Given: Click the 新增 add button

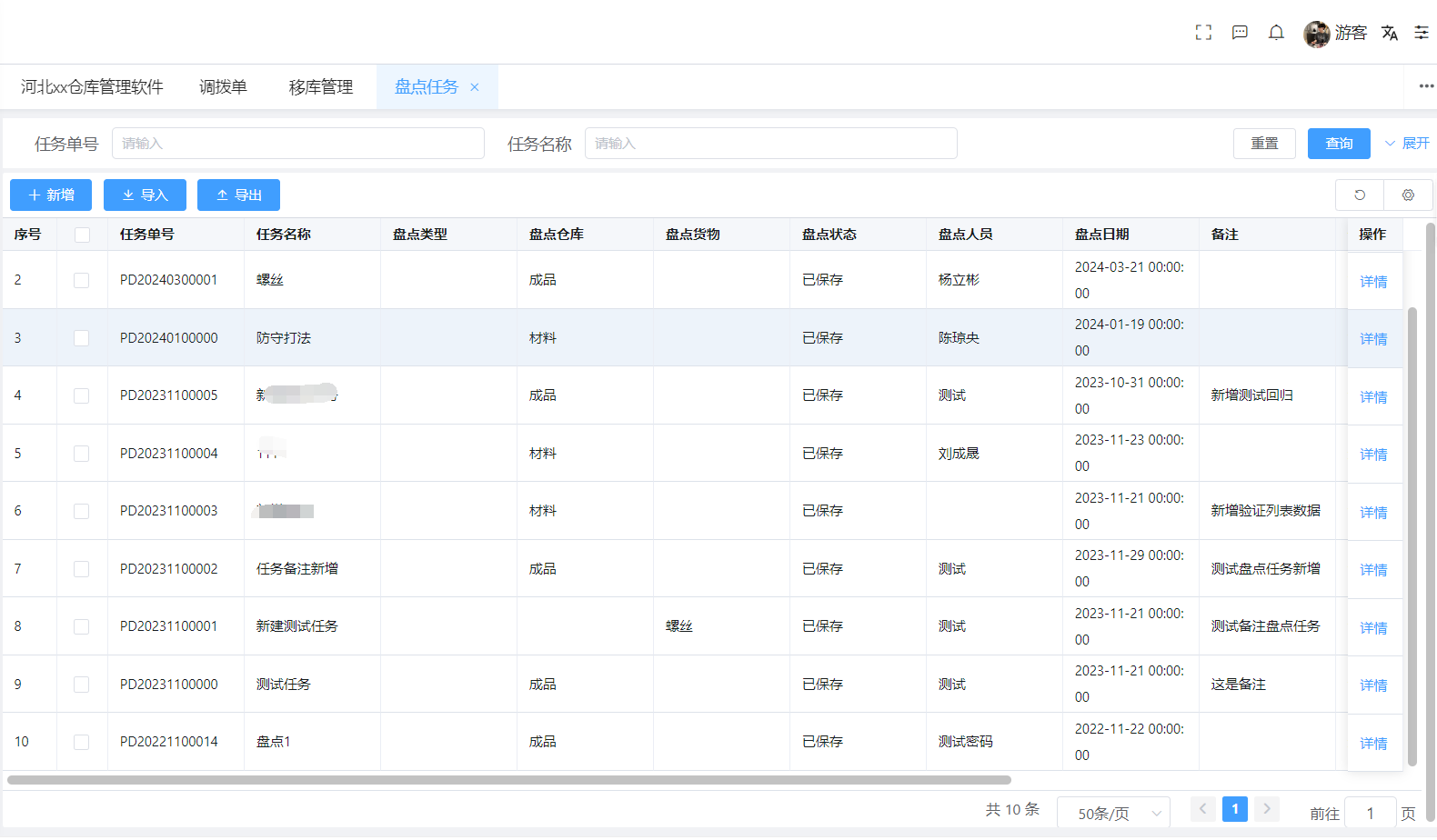Looking at the screenshot, I should (51, 195).
